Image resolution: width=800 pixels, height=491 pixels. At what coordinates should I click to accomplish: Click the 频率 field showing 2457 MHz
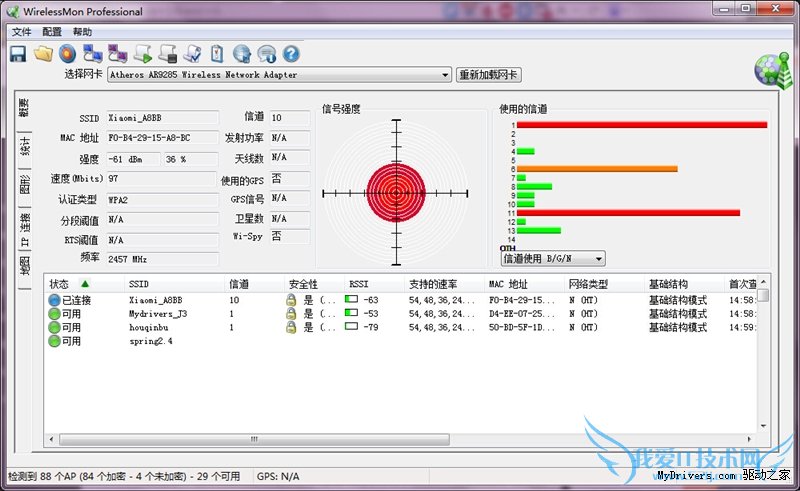coord(162,259)
